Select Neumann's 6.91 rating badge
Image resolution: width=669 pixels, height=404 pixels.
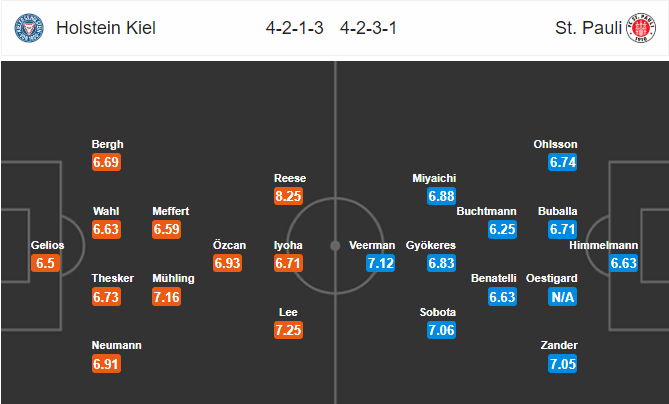click(x=106, y=364)
